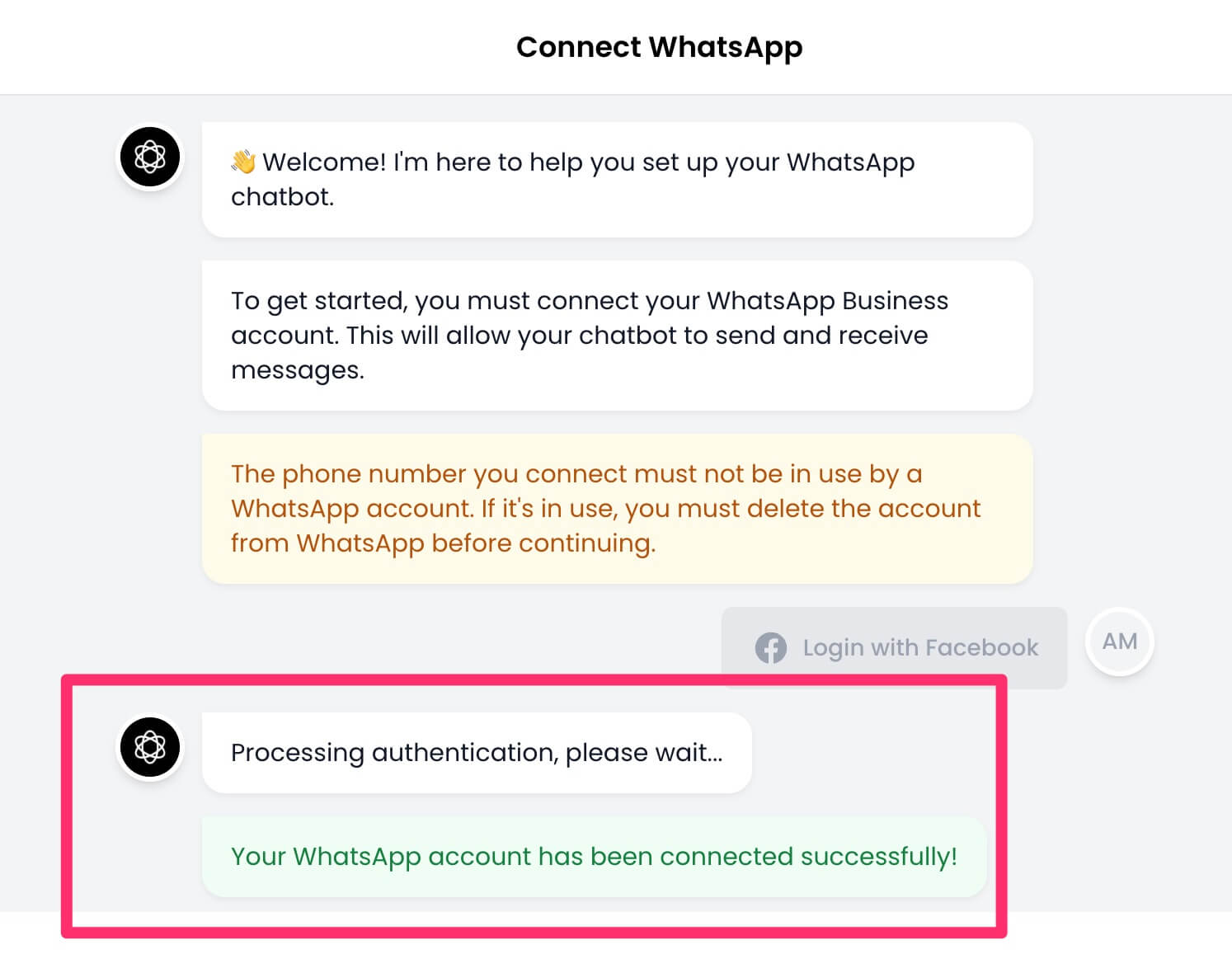
Task: Click the bot avatar beside the welcome message
Action: click(150, 157)
